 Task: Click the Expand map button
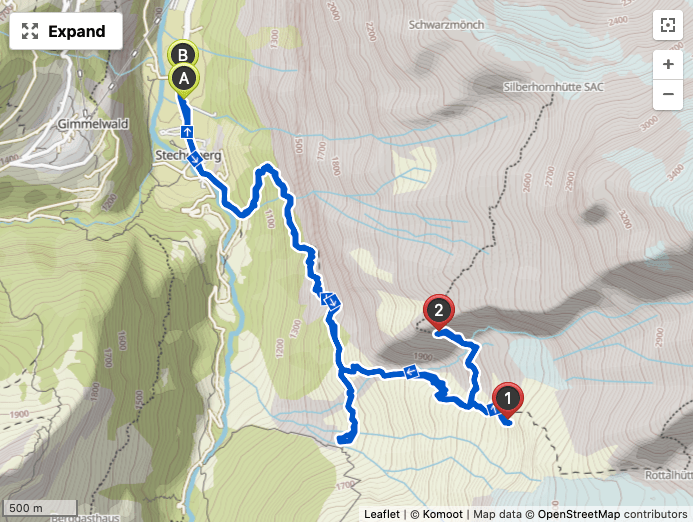tap(66, 31)
